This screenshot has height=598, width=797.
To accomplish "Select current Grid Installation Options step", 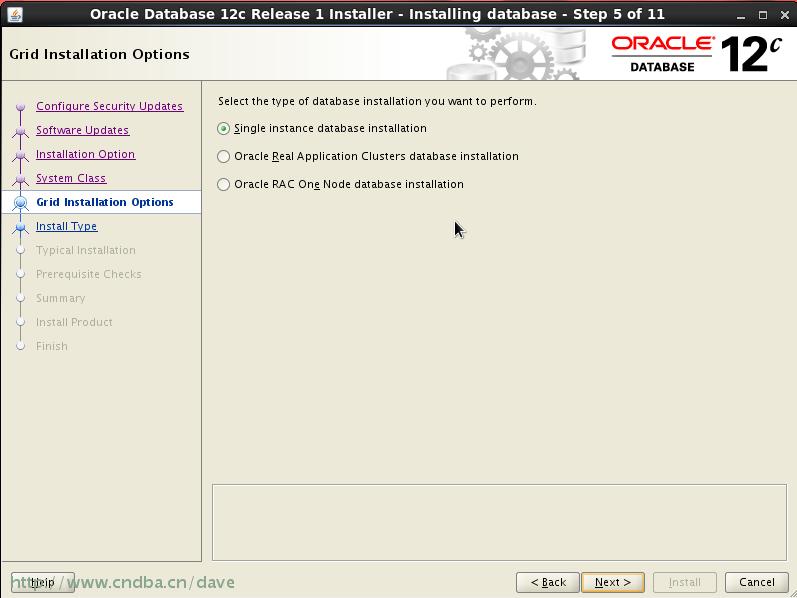I will 105,202.
